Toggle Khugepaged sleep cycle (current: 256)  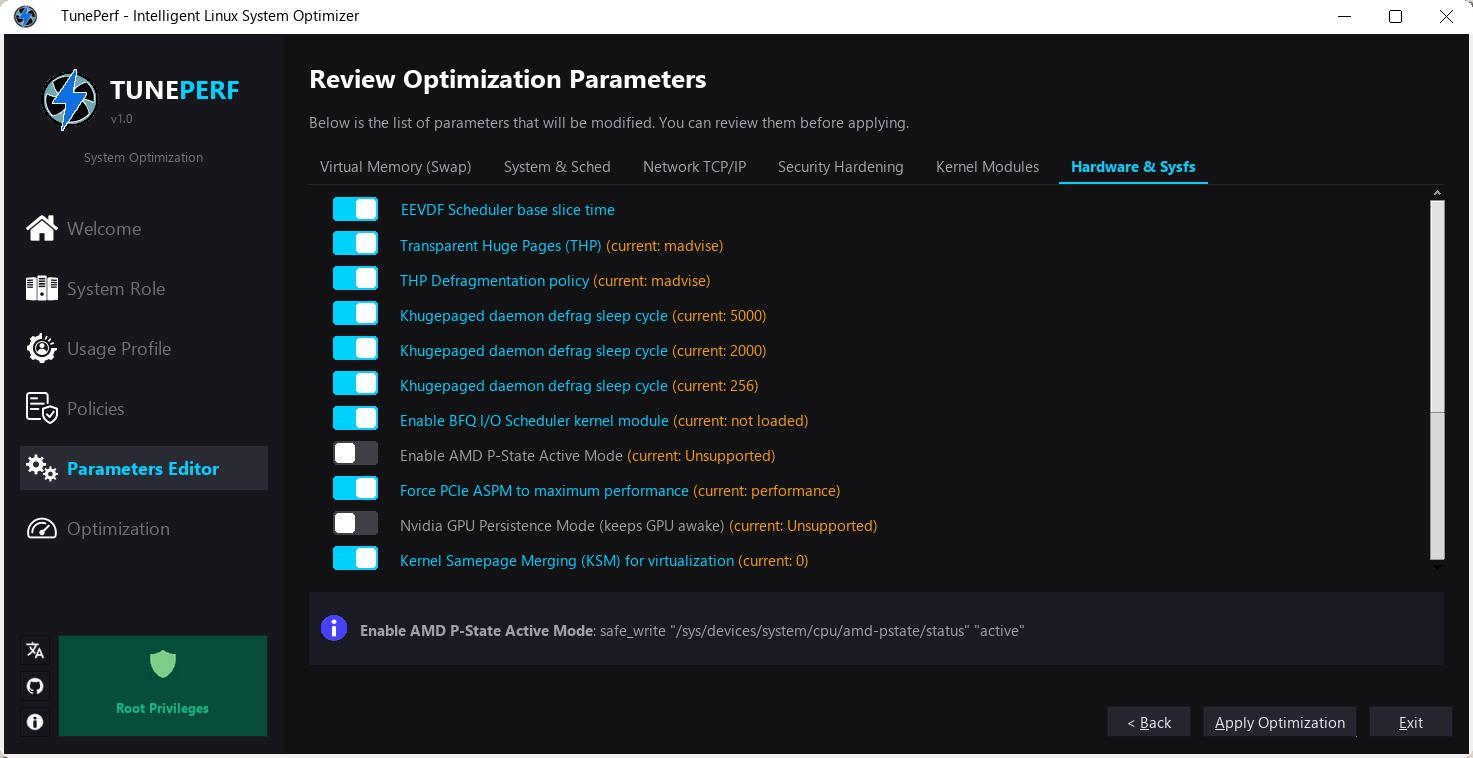pos(355,384)
